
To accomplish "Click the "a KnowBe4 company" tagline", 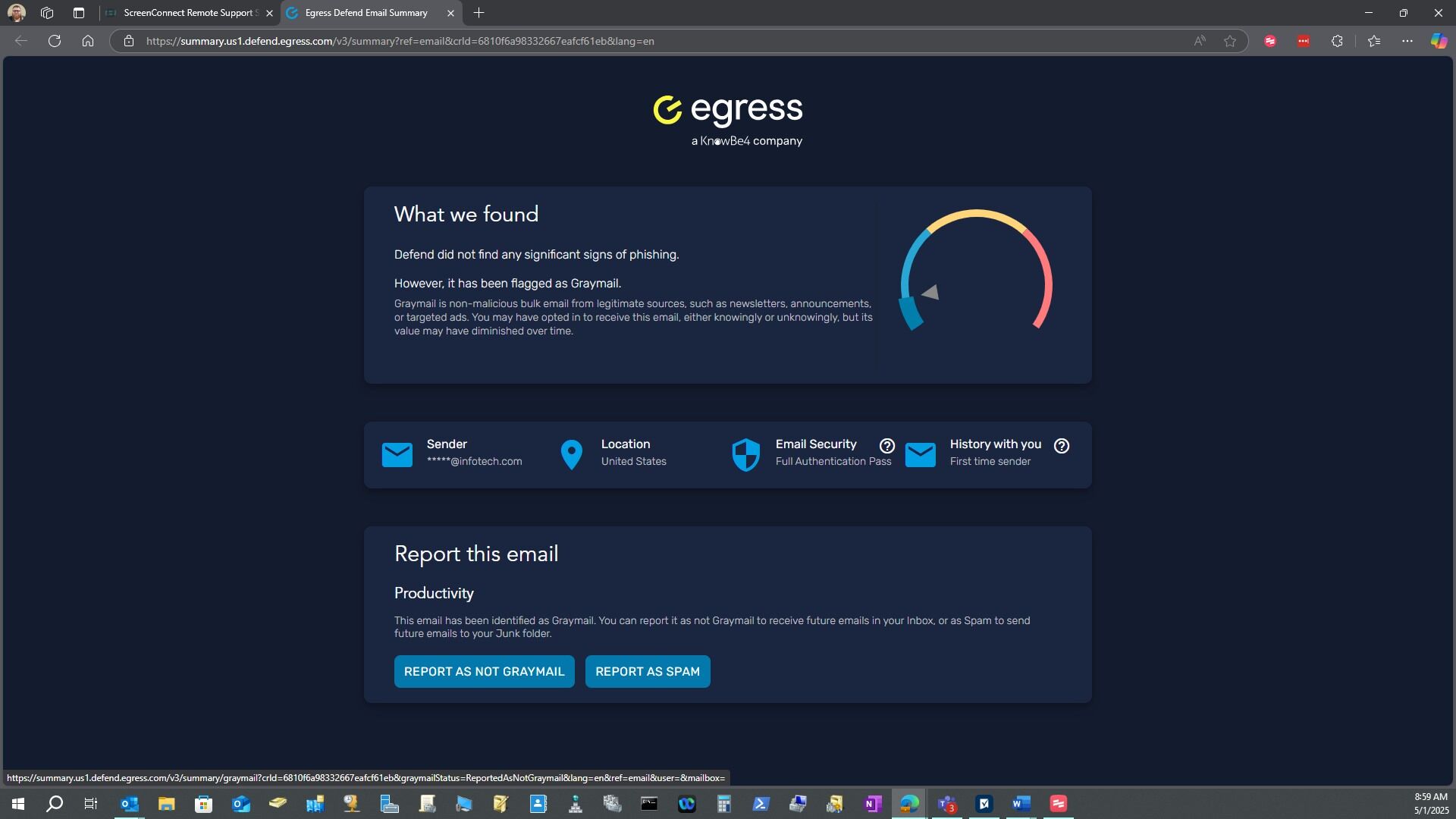I will click(x=747, y=141).
